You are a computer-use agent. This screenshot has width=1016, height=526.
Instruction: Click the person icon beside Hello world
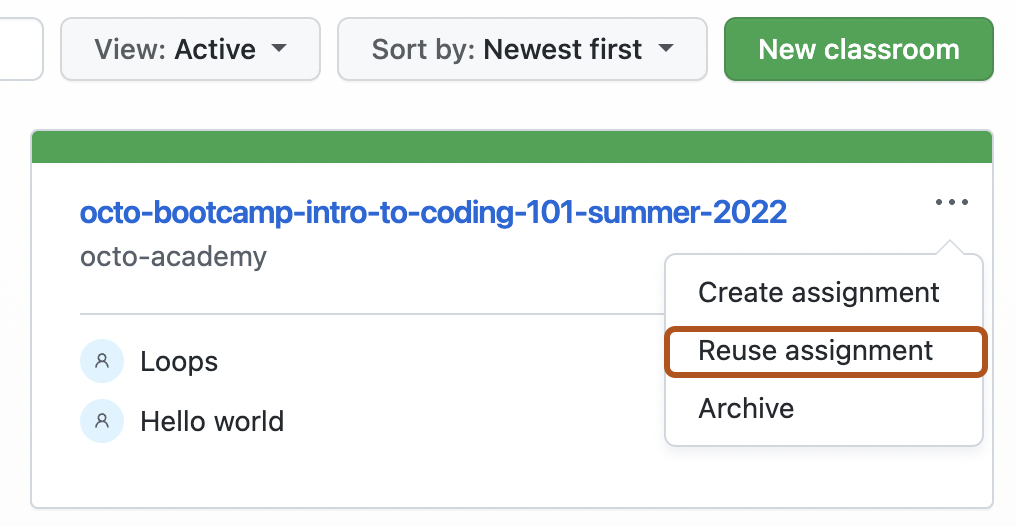click(x=102, y=421)
